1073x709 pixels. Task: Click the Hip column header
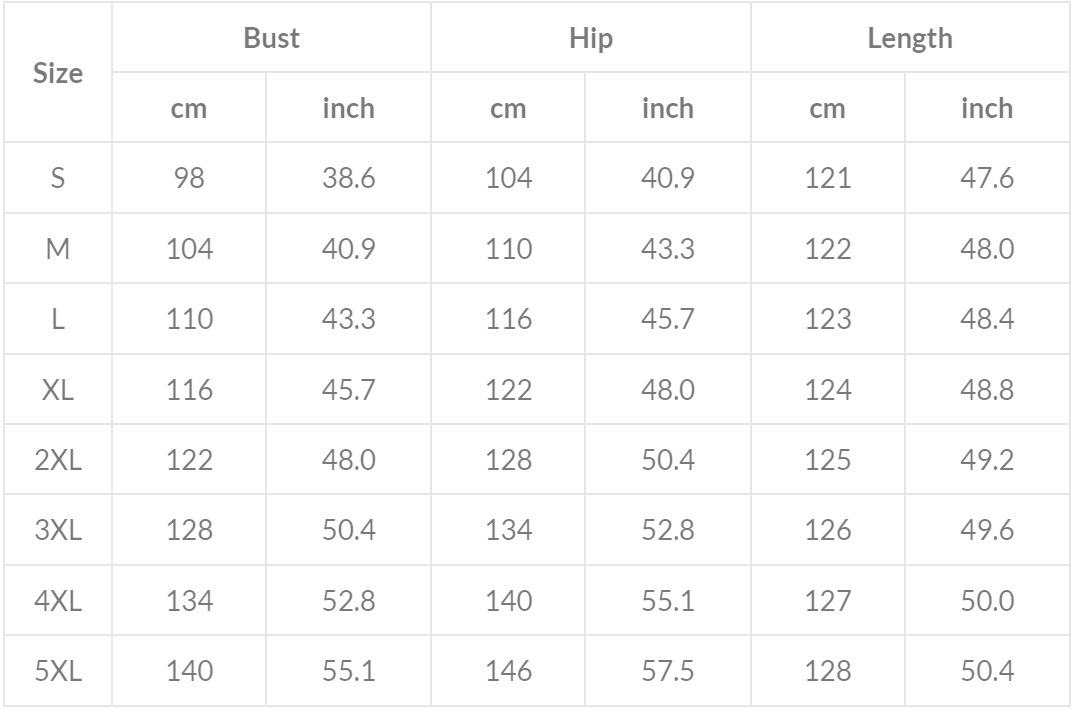590,38
